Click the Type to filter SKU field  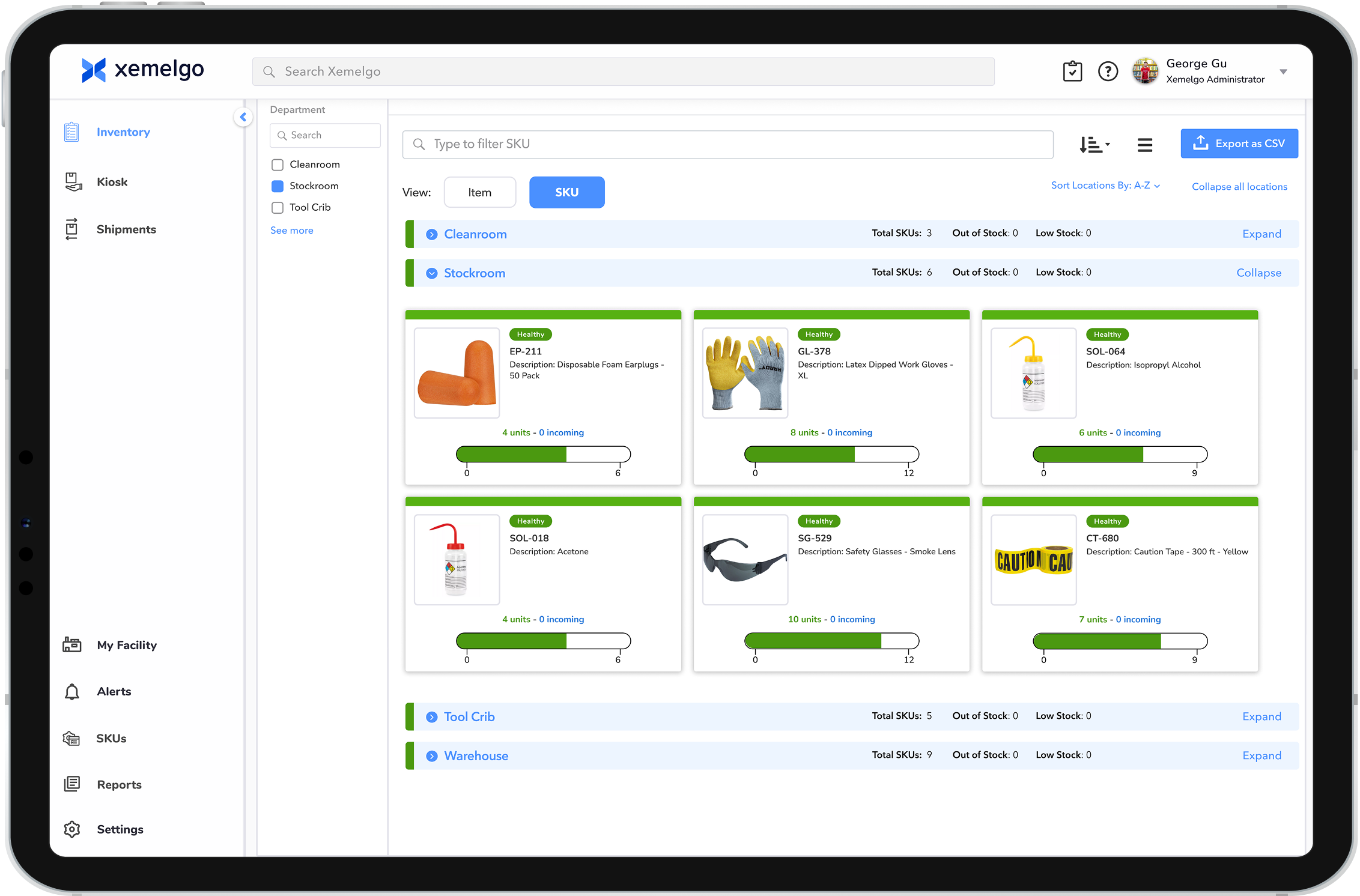pos(727,144)
